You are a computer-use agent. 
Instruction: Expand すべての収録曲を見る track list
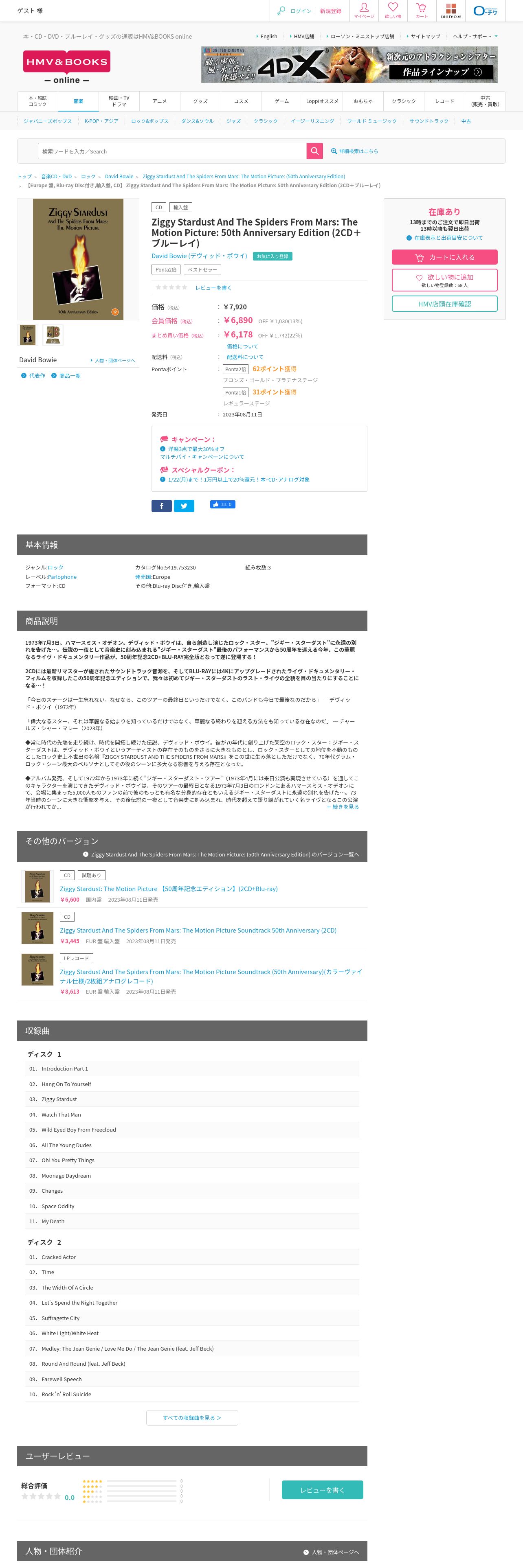click(x=192, y=1418)
